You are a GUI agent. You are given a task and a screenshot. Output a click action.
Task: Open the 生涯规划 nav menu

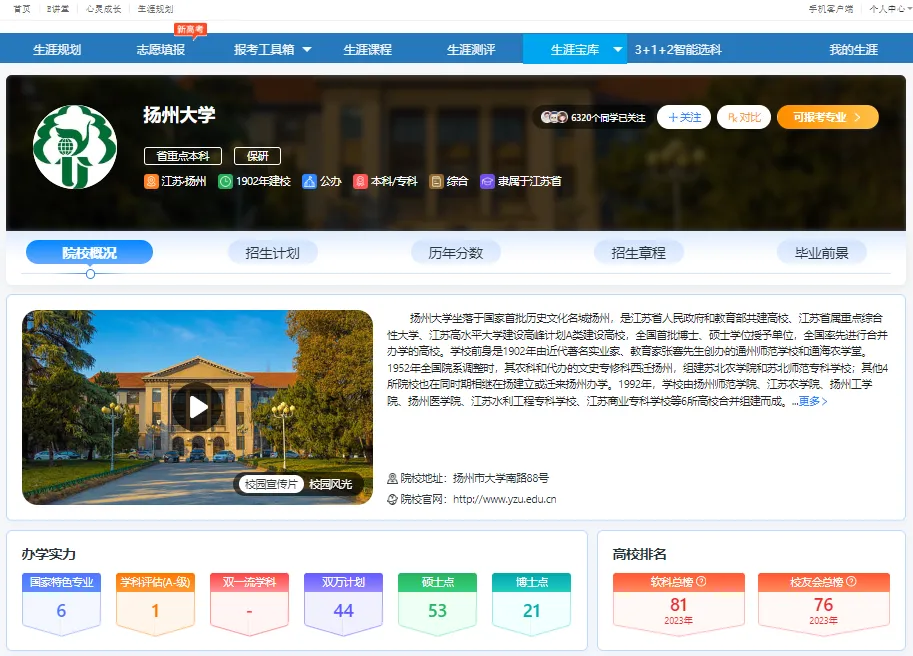[57, 49]
